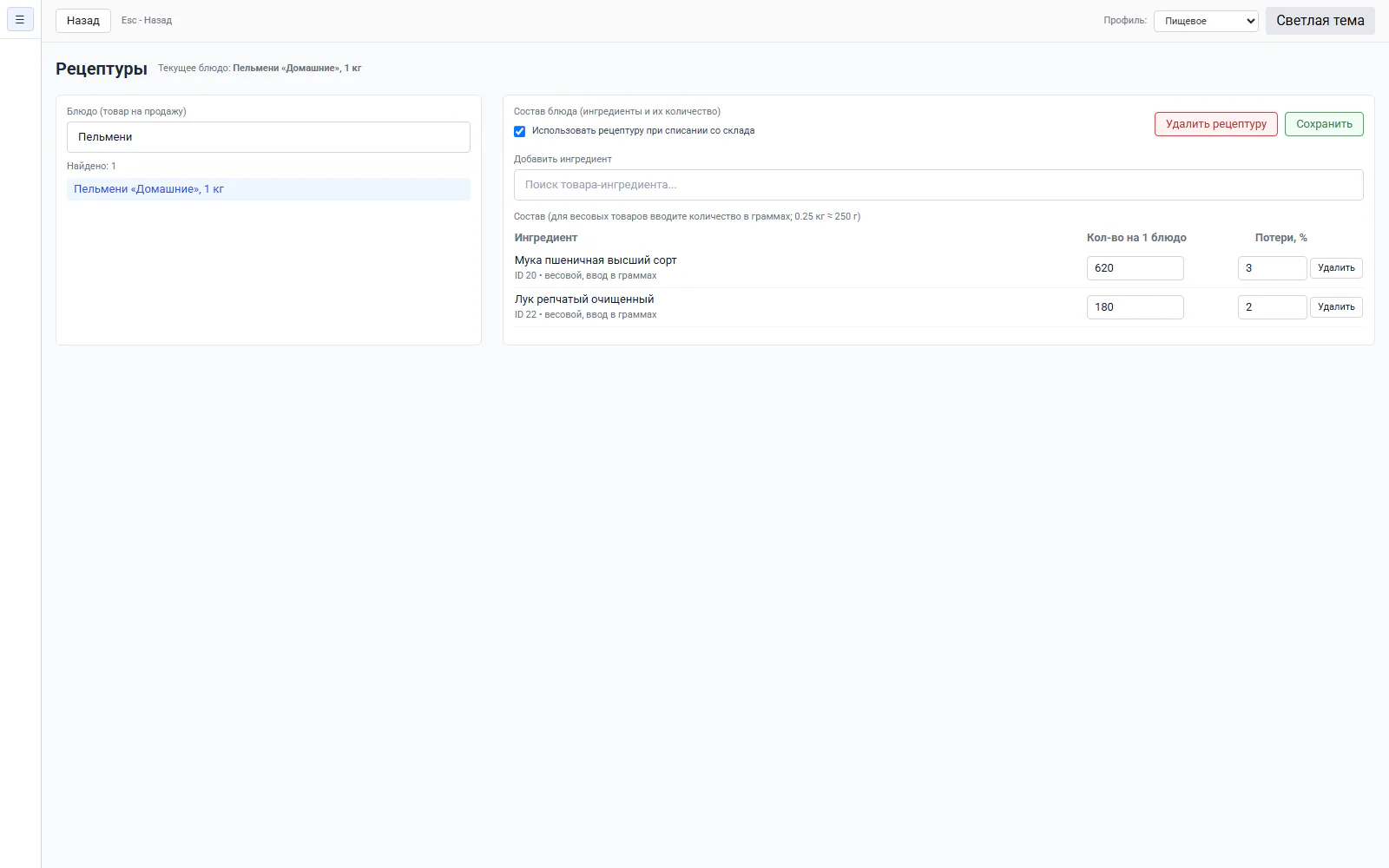Click the Ингредиент column header
Viewport: 1389px width, 868px height.
pos(546,238)
